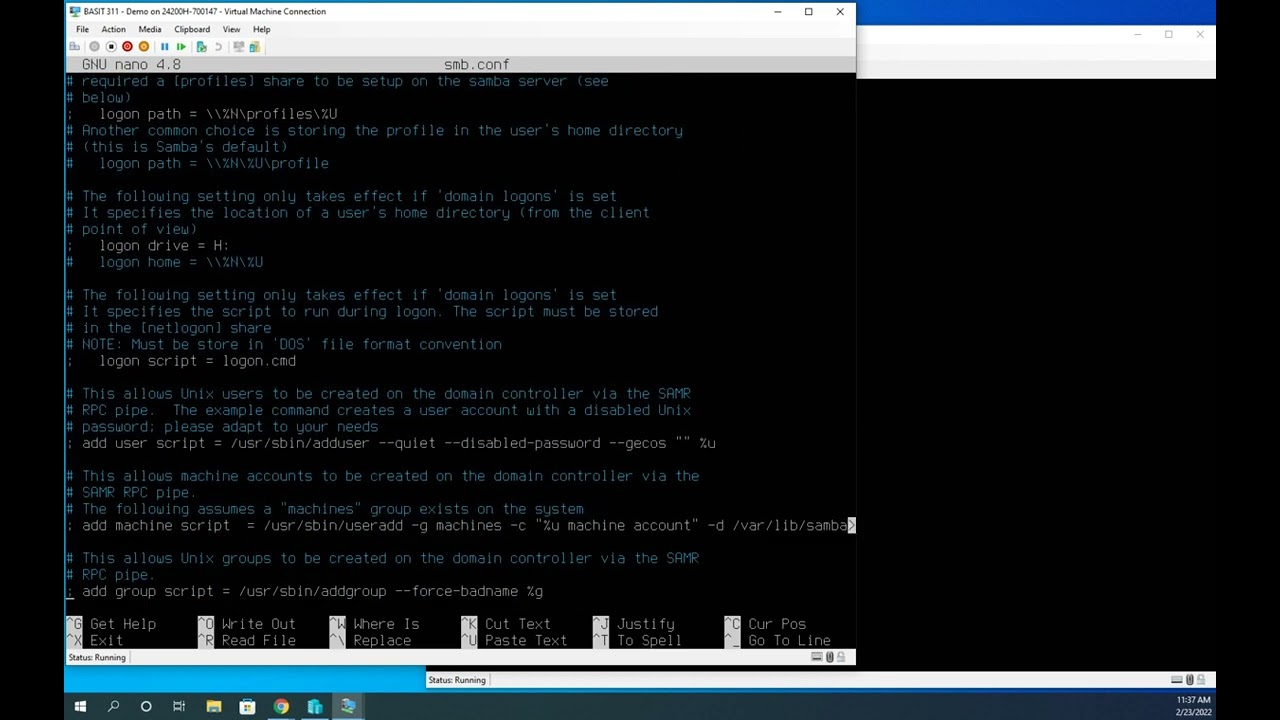Screen dimensions: 1280x720
Task: Open the File menu
Action: (x=82, y=29)
